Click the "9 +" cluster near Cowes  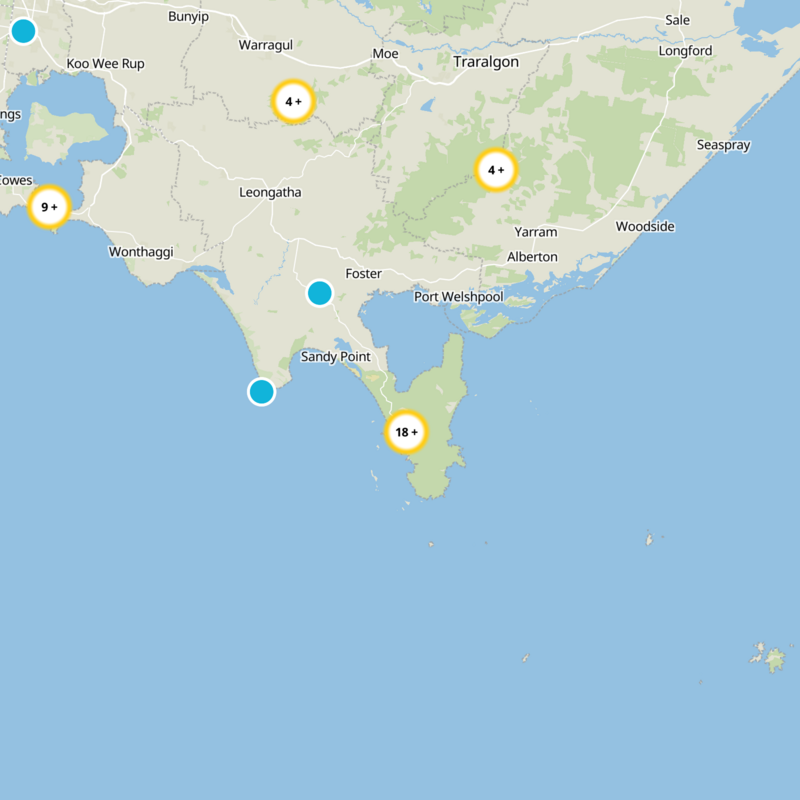click(x=48, y=205)
